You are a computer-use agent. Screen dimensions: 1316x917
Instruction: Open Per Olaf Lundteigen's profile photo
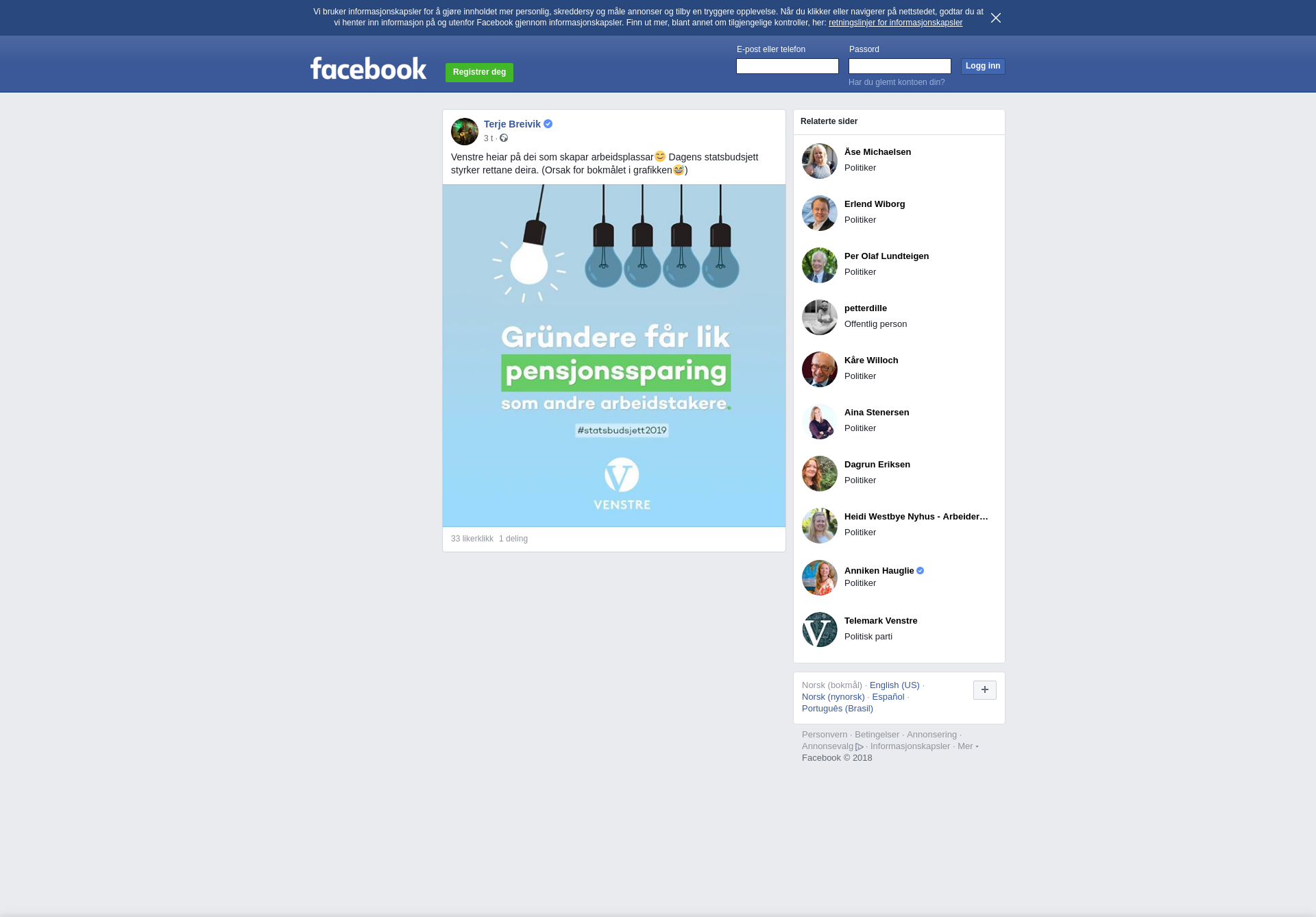pos(820,265)
